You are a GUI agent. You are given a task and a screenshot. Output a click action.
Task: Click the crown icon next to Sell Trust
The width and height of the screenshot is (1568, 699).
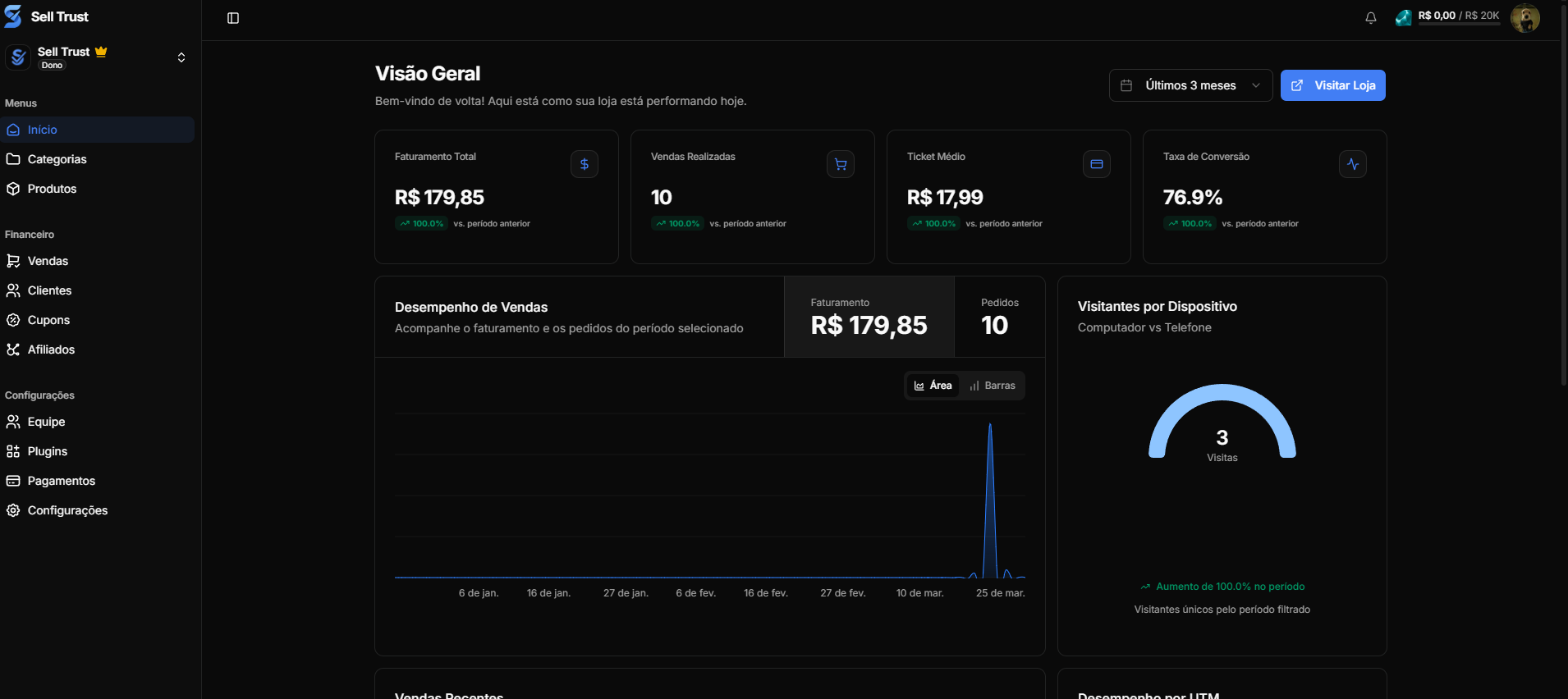pos(101,52)
